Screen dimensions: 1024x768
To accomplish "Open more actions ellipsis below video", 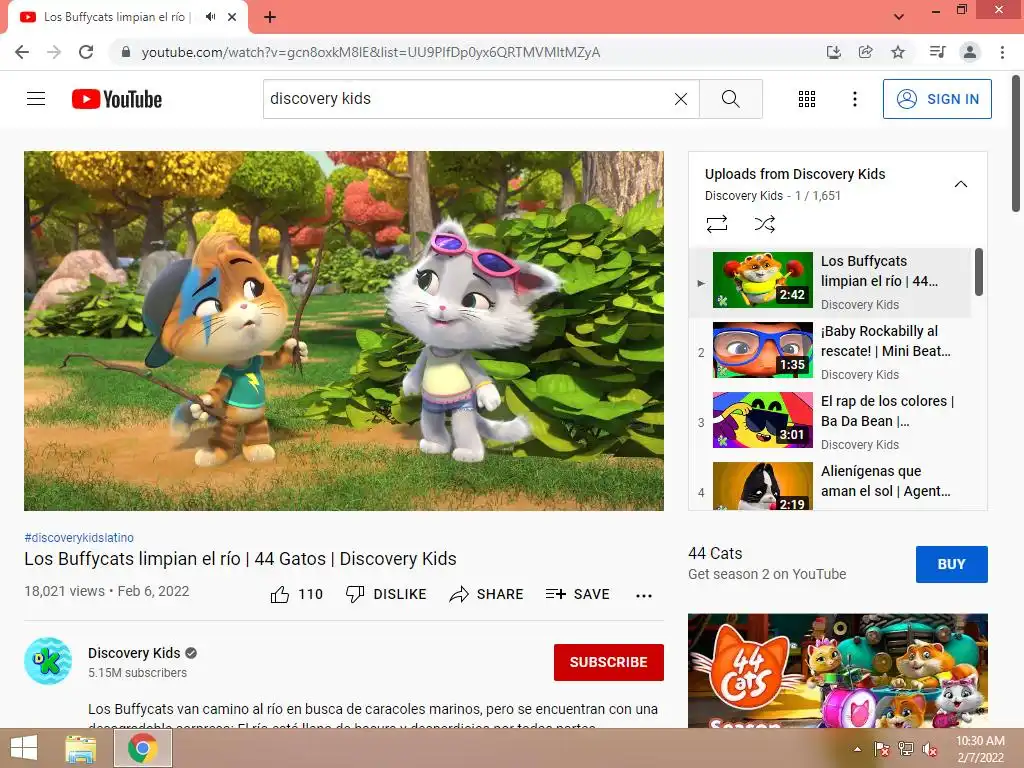I will coord(643,595).
